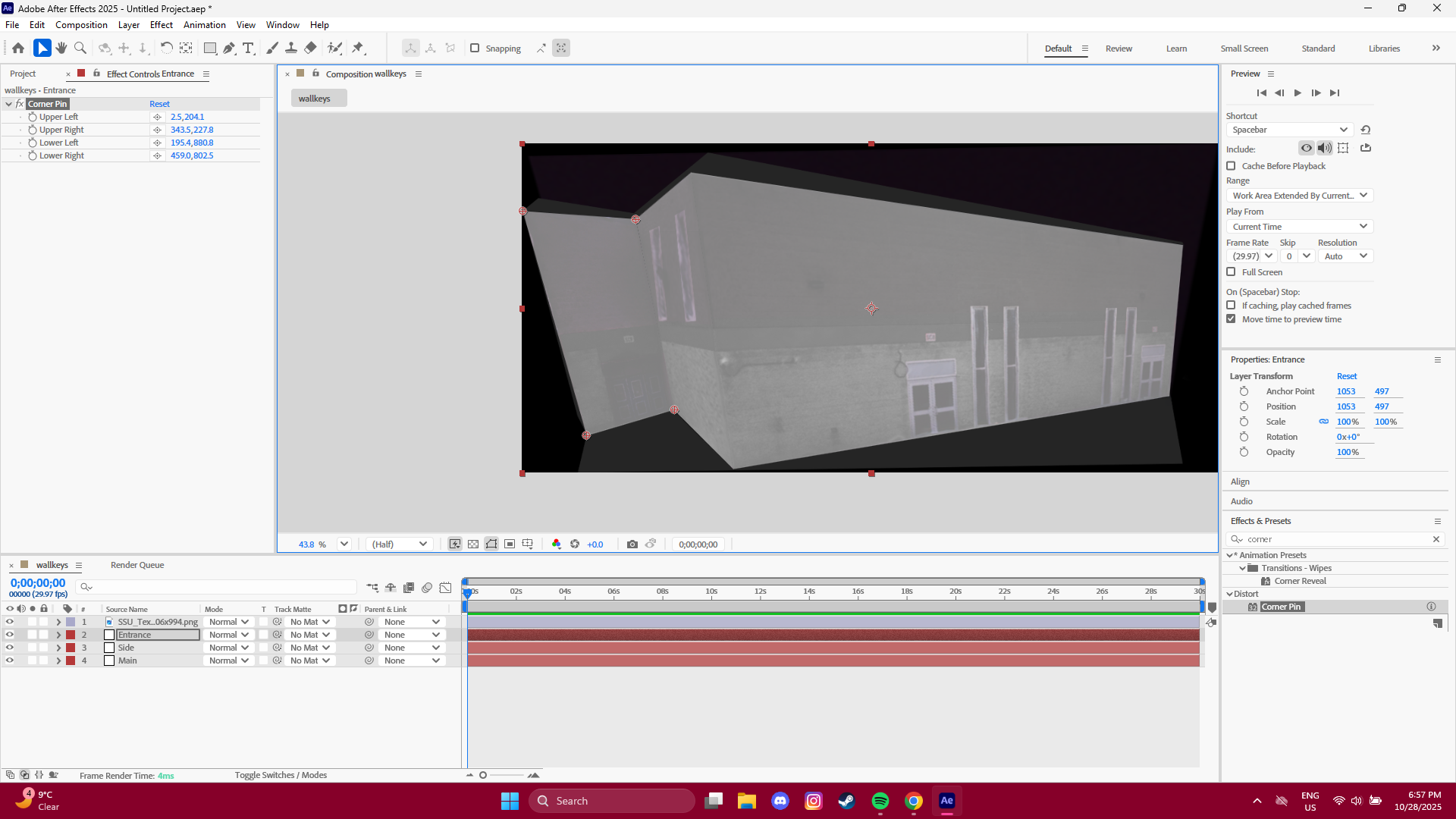This screenshot has width=1456, height=819.
Task: Reset the Corner Pin effect
Action: pyautogui.click(x=159, y=104)
